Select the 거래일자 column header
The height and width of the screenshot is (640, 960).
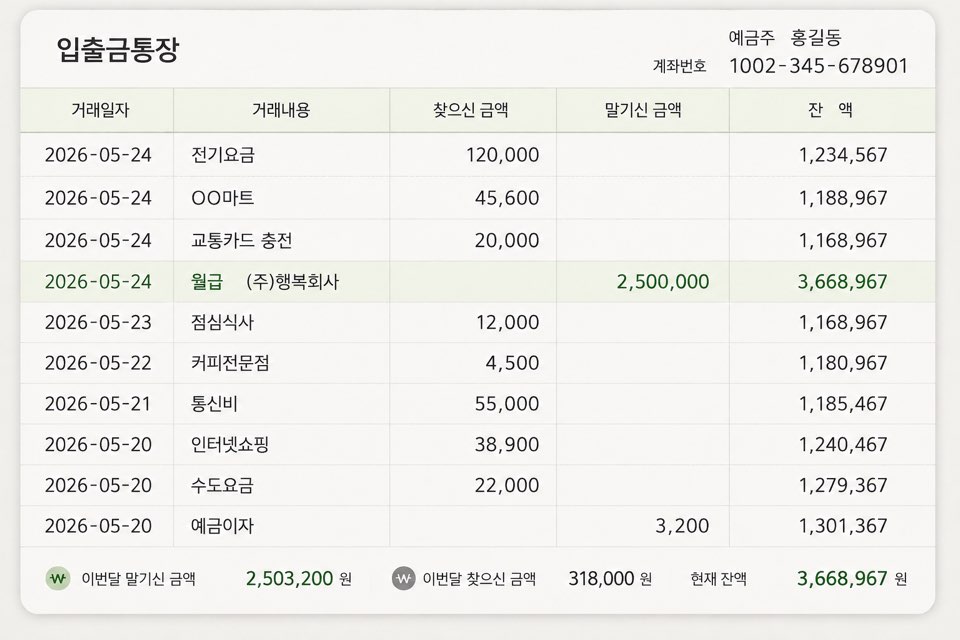click(100, 110)
